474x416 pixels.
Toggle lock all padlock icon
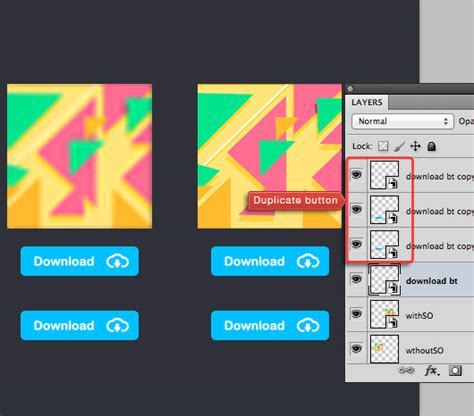(432, 146)
